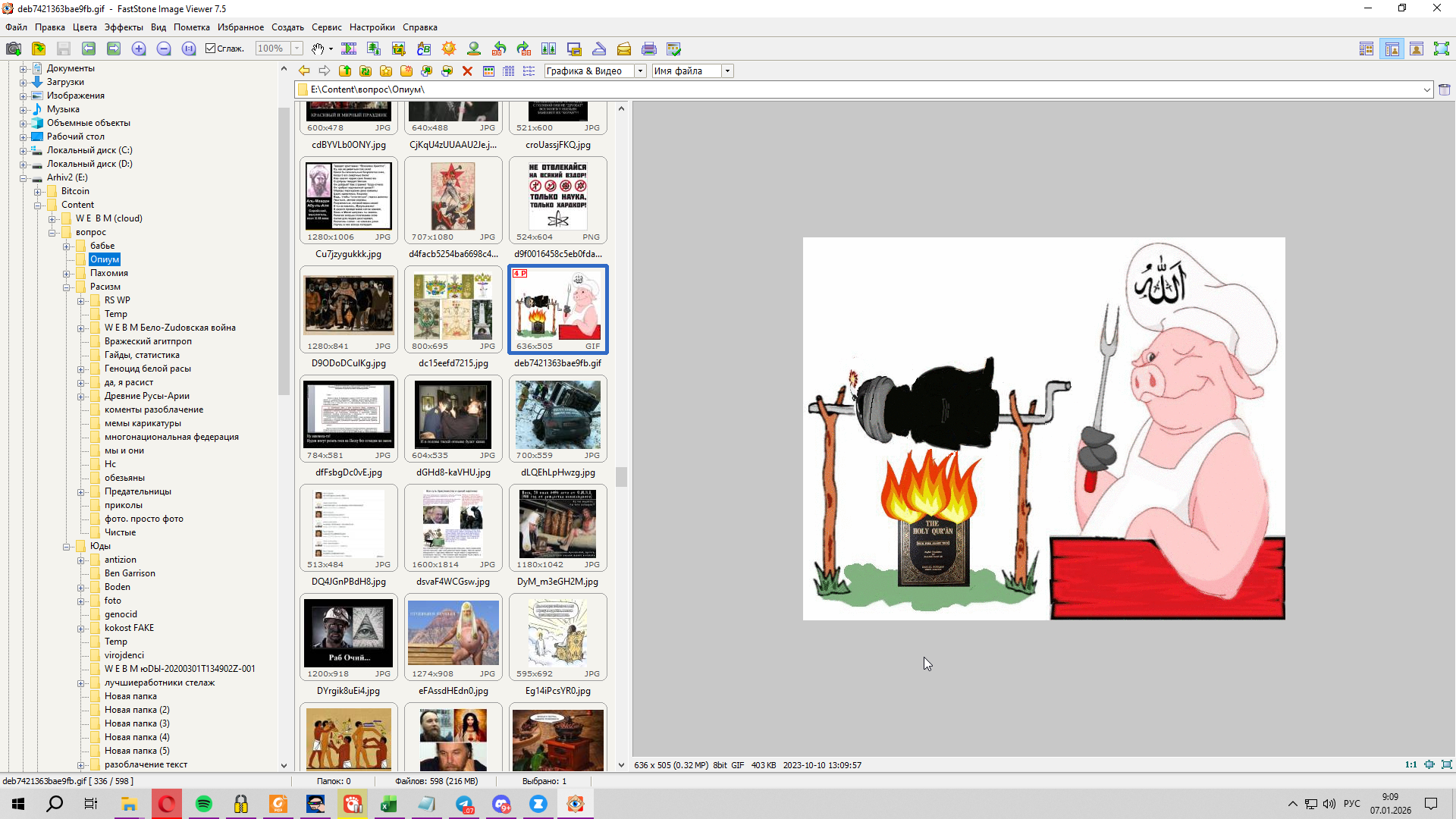The image size is (1456, 819).
Task: Open the Crop Board tool
Action: click(399, 49)
